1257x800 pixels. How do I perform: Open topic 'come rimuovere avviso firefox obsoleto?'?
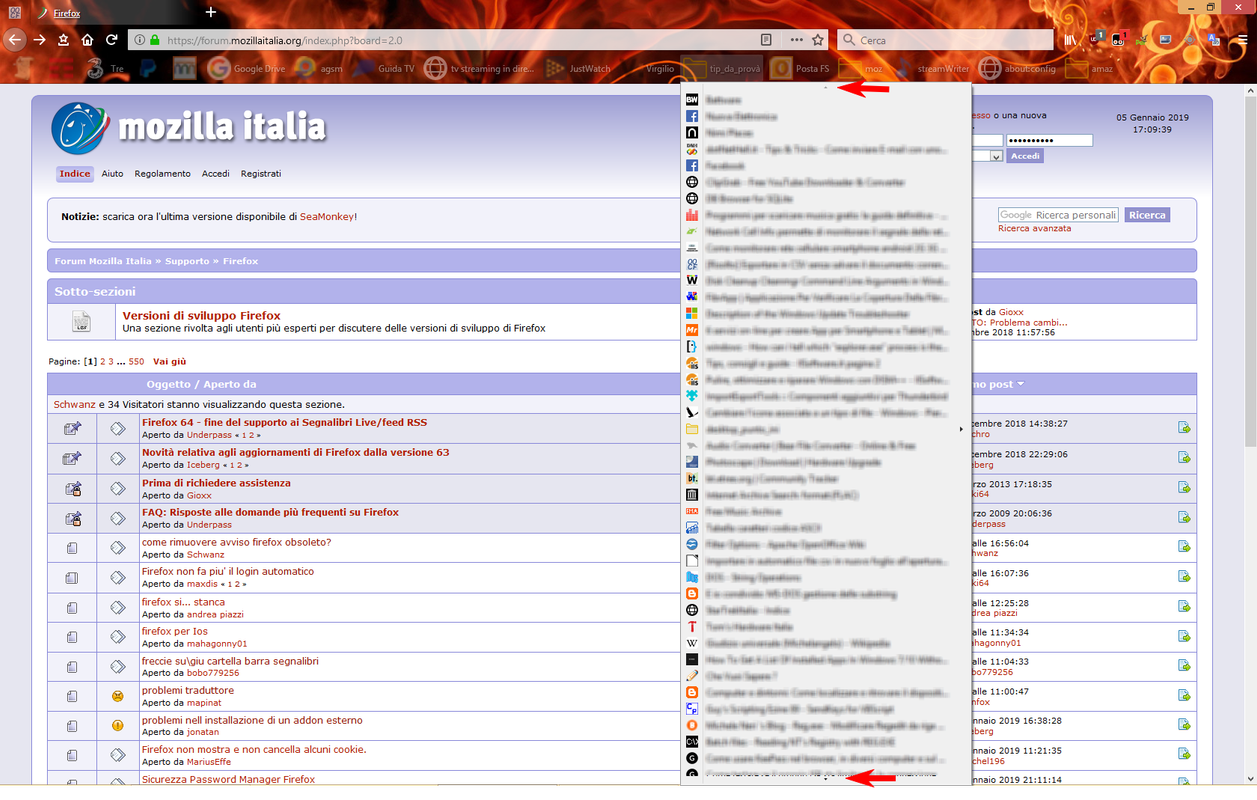pos(236,542)
